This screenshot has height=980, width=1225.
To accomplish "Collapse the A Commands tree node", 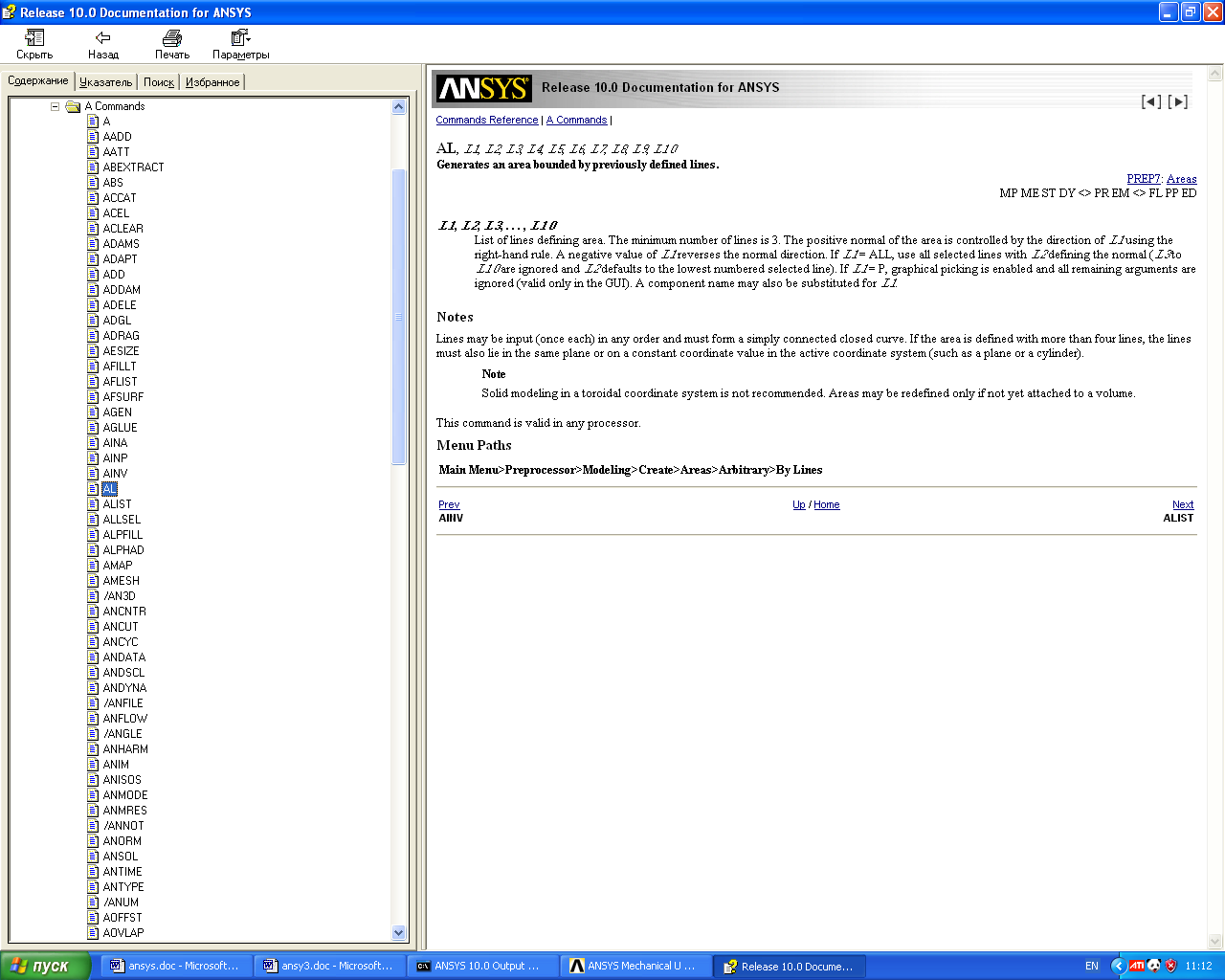I will 56,106.
